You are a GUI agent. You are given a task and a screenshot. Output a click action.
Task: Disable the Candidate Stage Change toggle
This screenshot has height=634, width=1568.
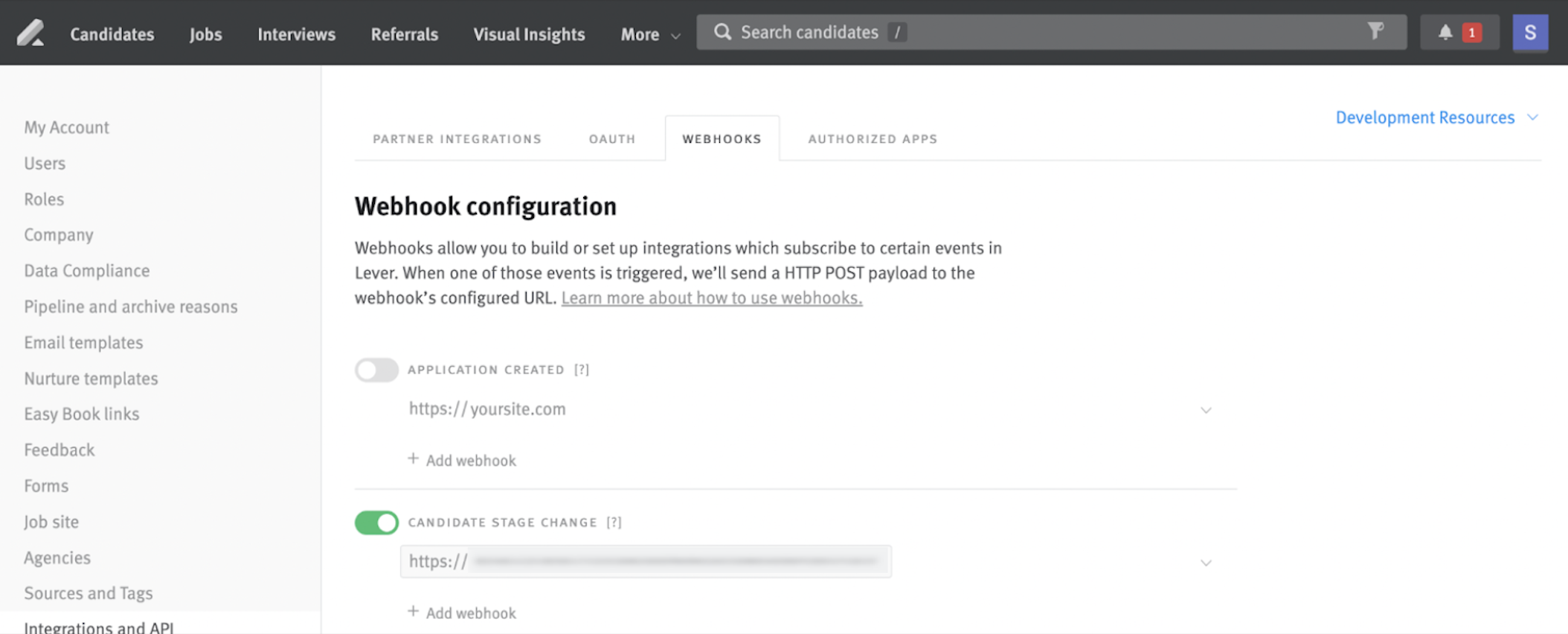pyautogui.click(x=376, y=522)
